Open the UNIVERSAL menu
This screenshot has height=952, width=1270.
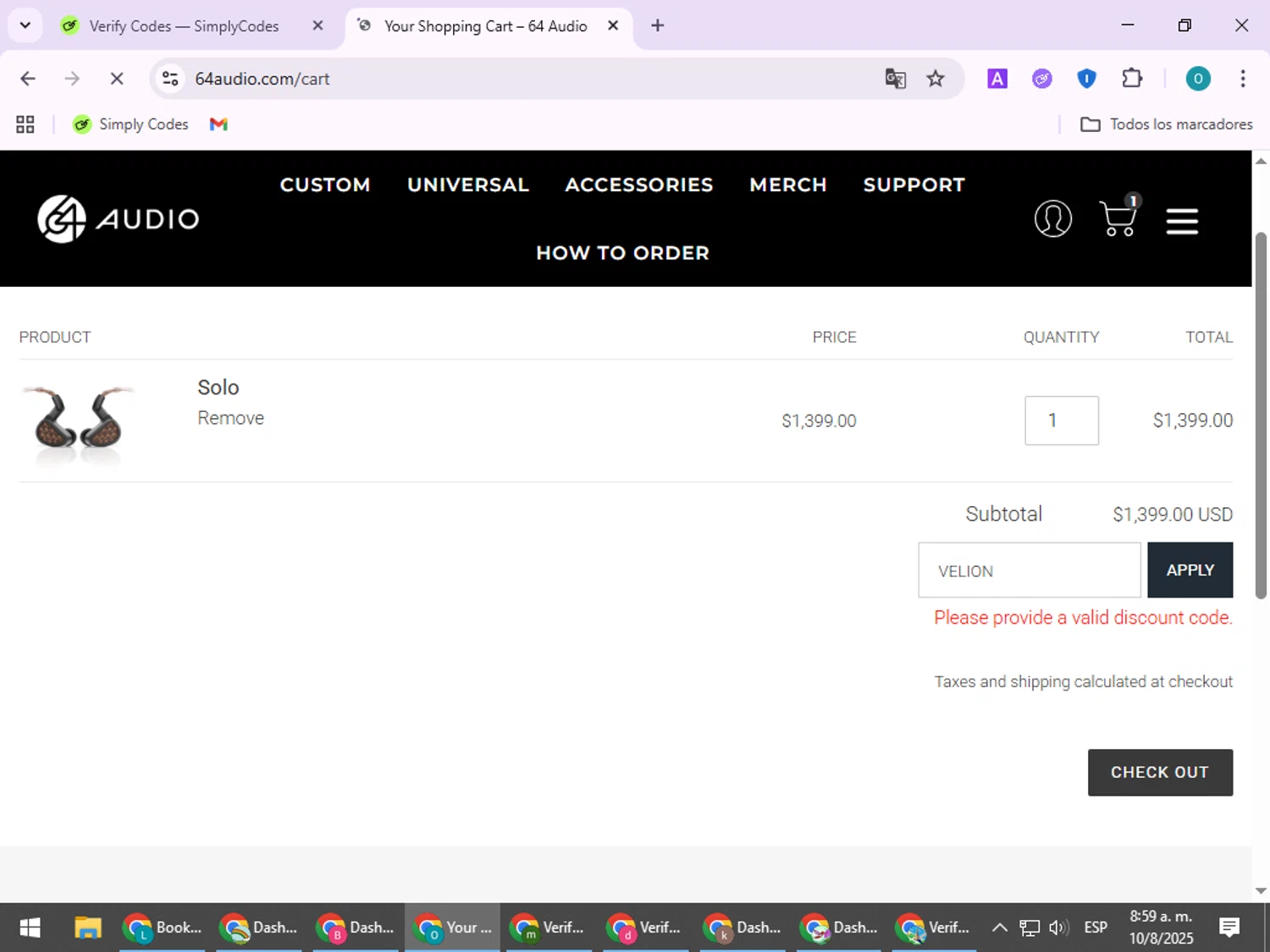(468, 184)
